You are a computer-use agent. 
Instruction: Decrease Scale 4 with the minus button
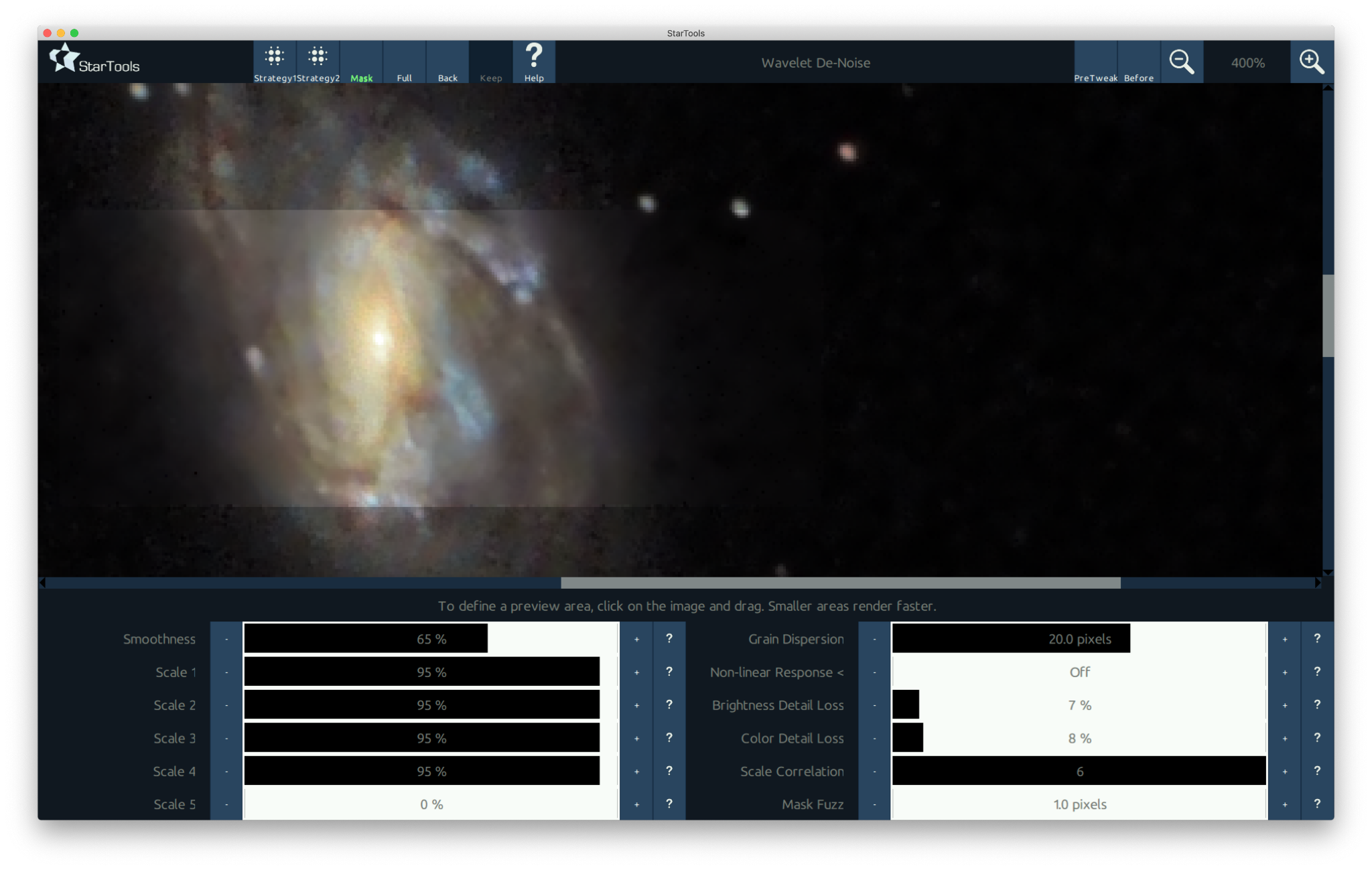coord(226,771)
